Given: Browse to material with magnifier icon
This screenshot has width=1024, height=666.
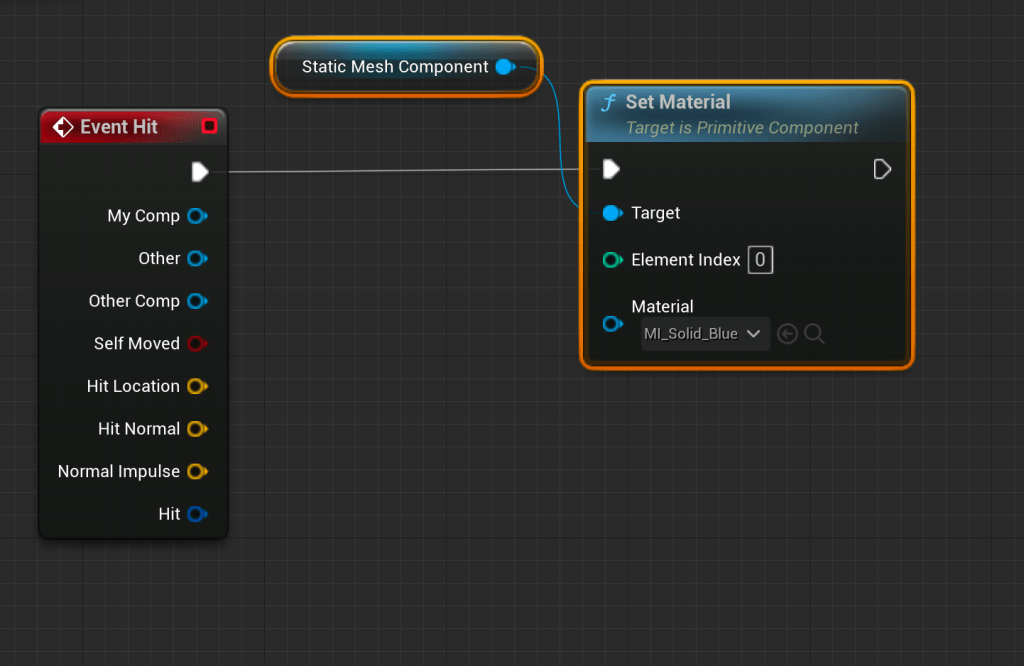Looking at the screenshot, I should pyautogui.click(x=814, y=334).
